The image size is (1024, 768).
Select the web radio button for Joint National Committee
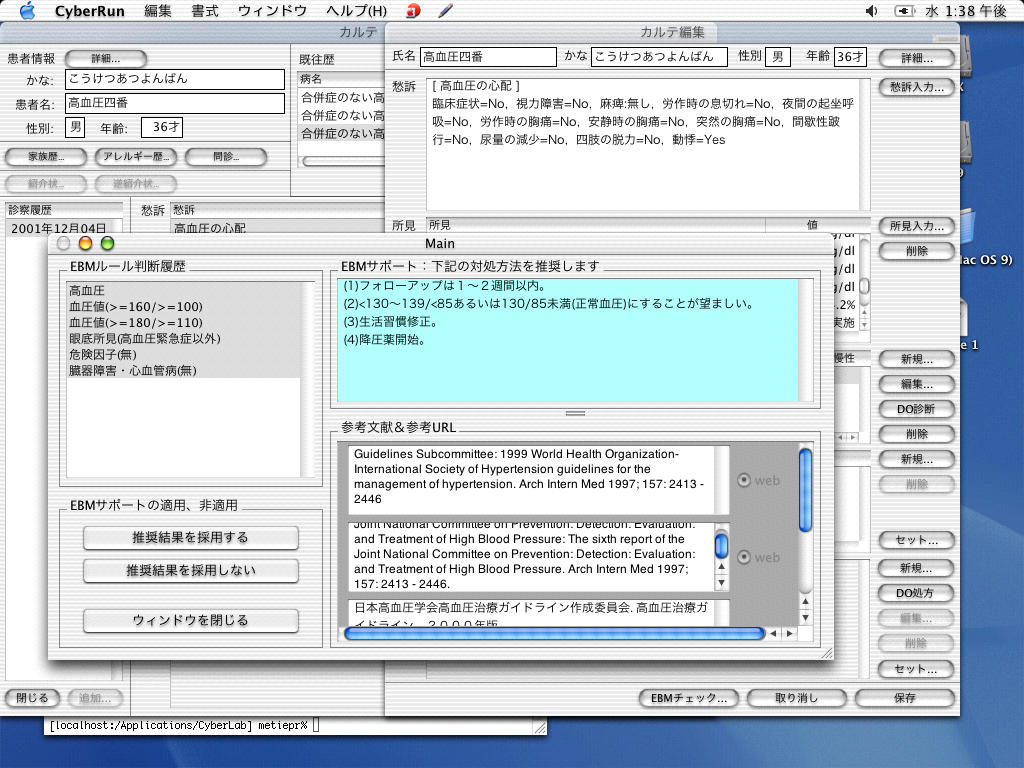pos(743,557)
